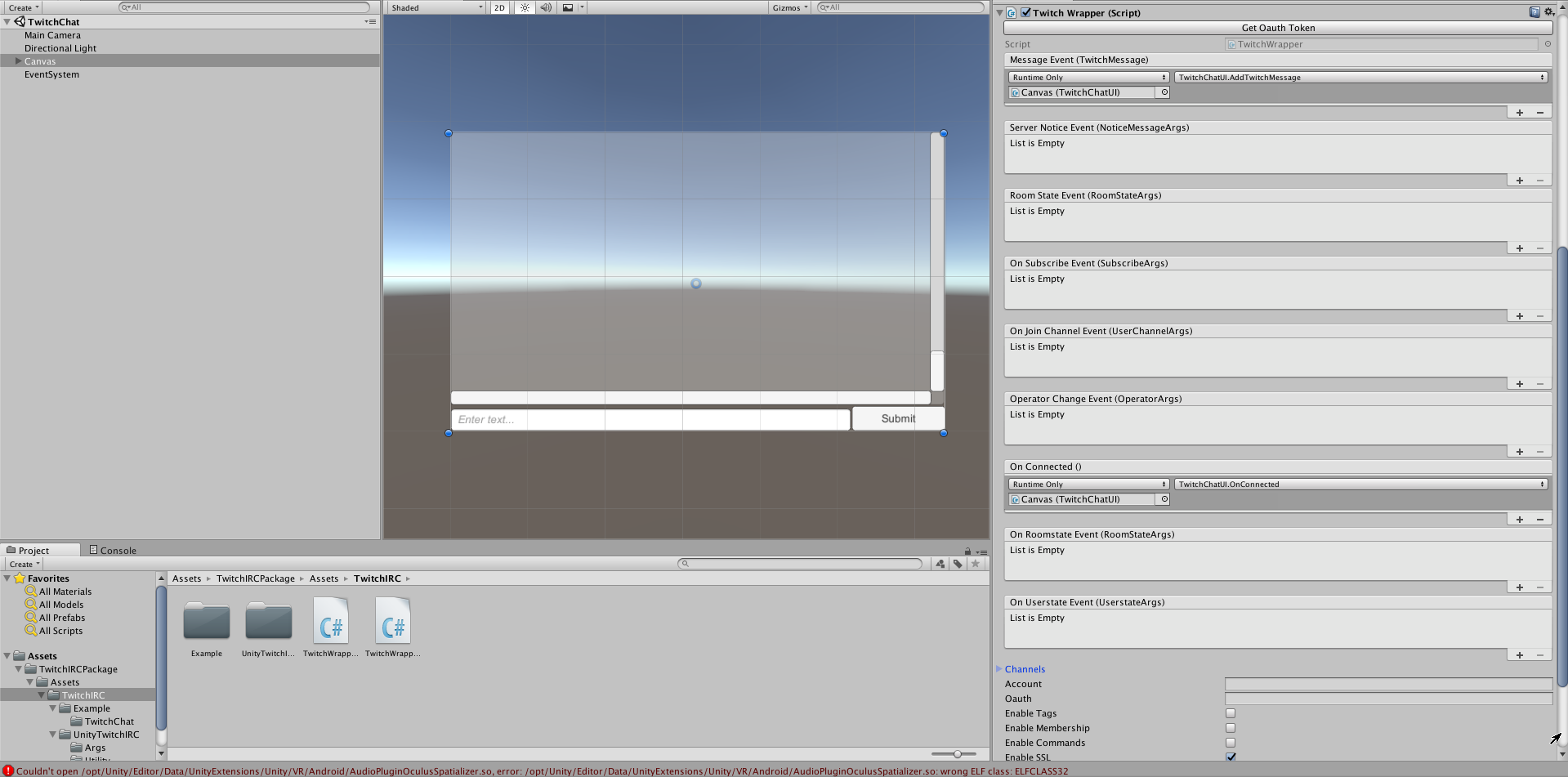Click the Search by Label tag icon
This screenshot has height=777, width=1568.
click(x=958, y=564)
